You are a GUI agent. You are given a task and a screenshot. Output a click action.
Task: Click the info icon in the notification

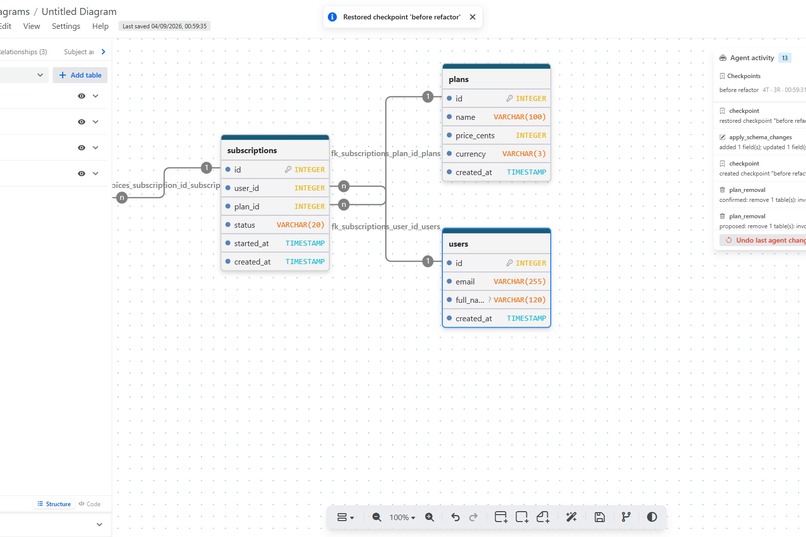[333, 17]
